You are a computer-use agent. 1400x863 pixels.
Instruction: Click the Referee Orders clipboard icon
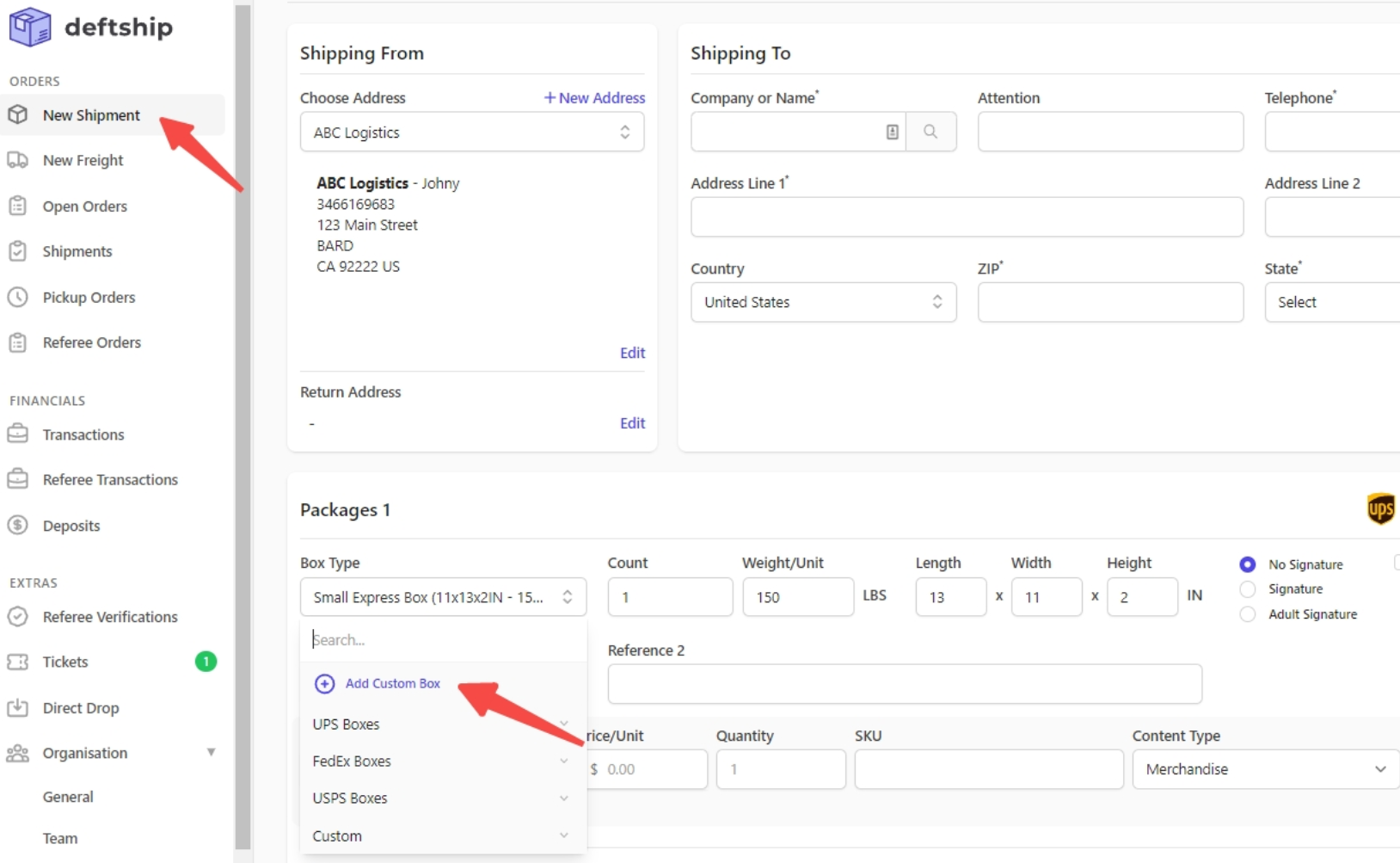click(18, 342)
